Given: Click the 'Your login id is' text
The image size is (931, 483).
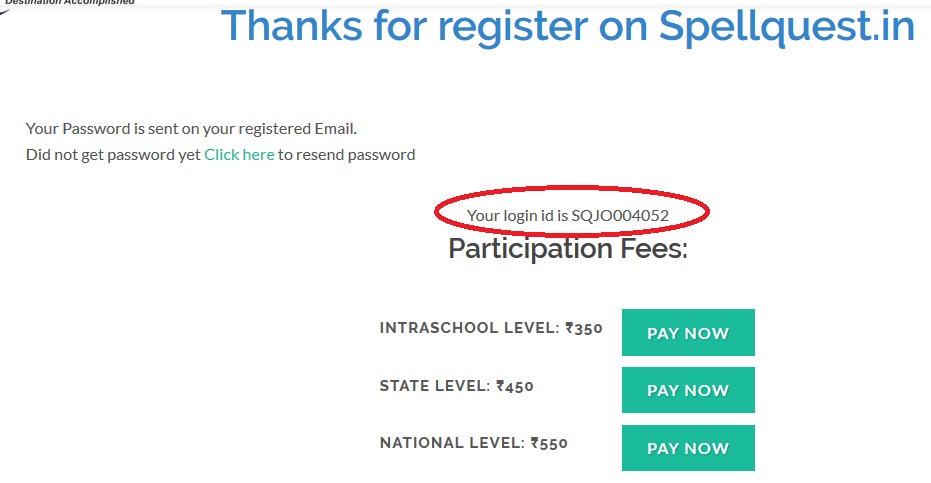Looking at the screenshot, I should [517, 215].
